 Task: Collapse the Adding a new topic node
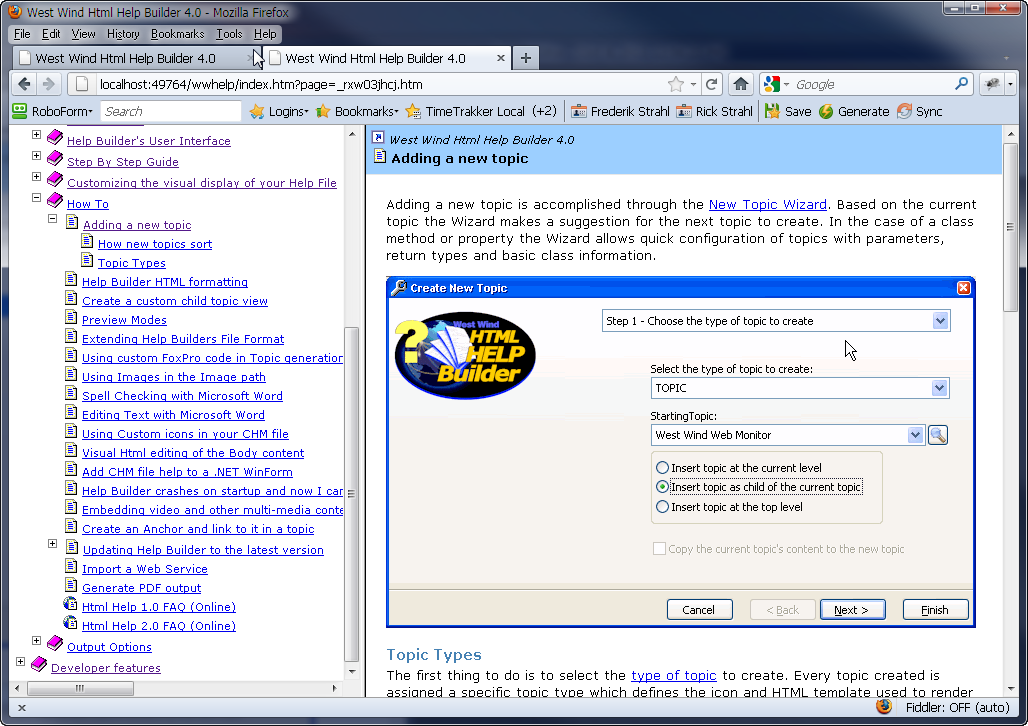pyautogui.click(x=52, y=219)
